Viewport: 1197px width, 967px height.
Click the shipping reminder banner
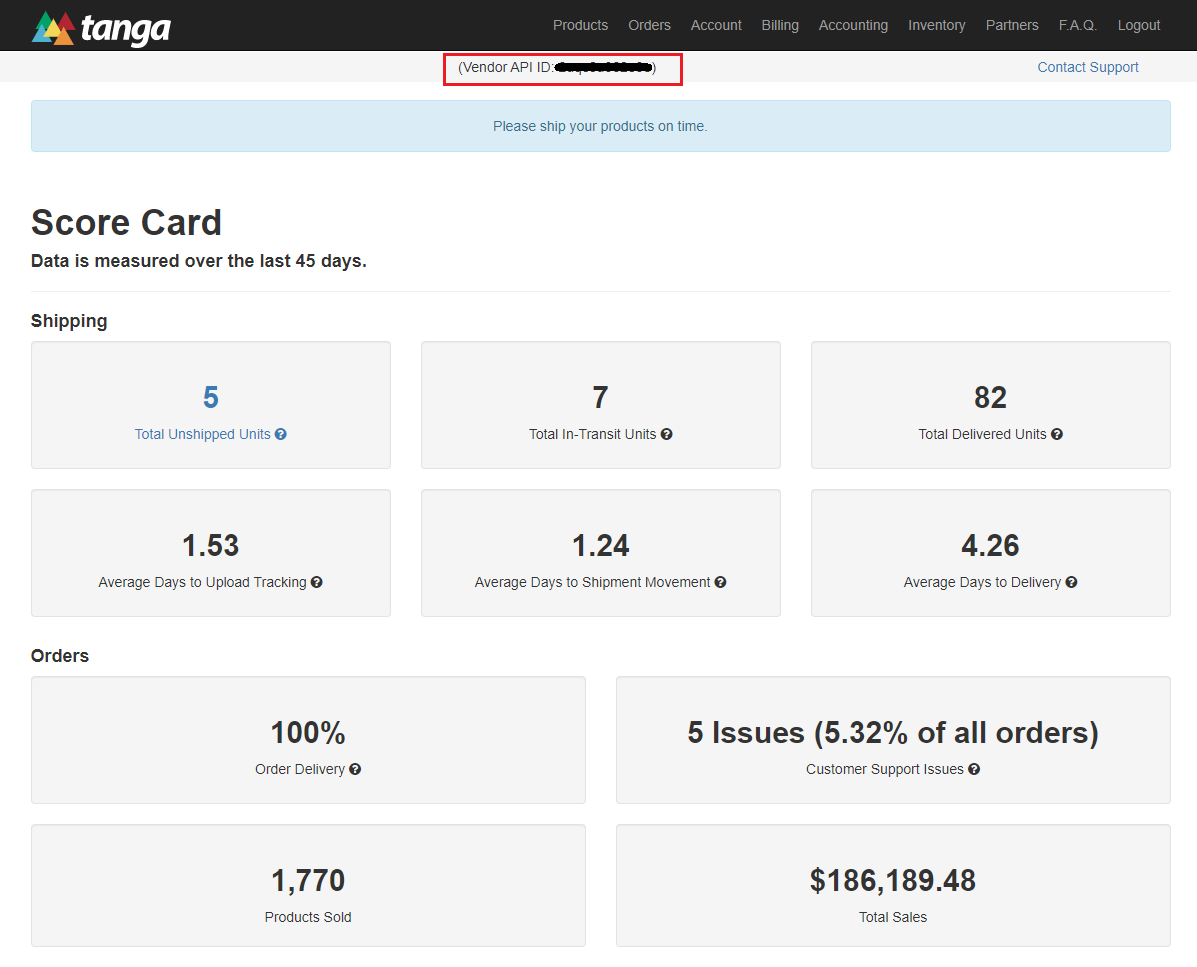click(x=600, y=126)
